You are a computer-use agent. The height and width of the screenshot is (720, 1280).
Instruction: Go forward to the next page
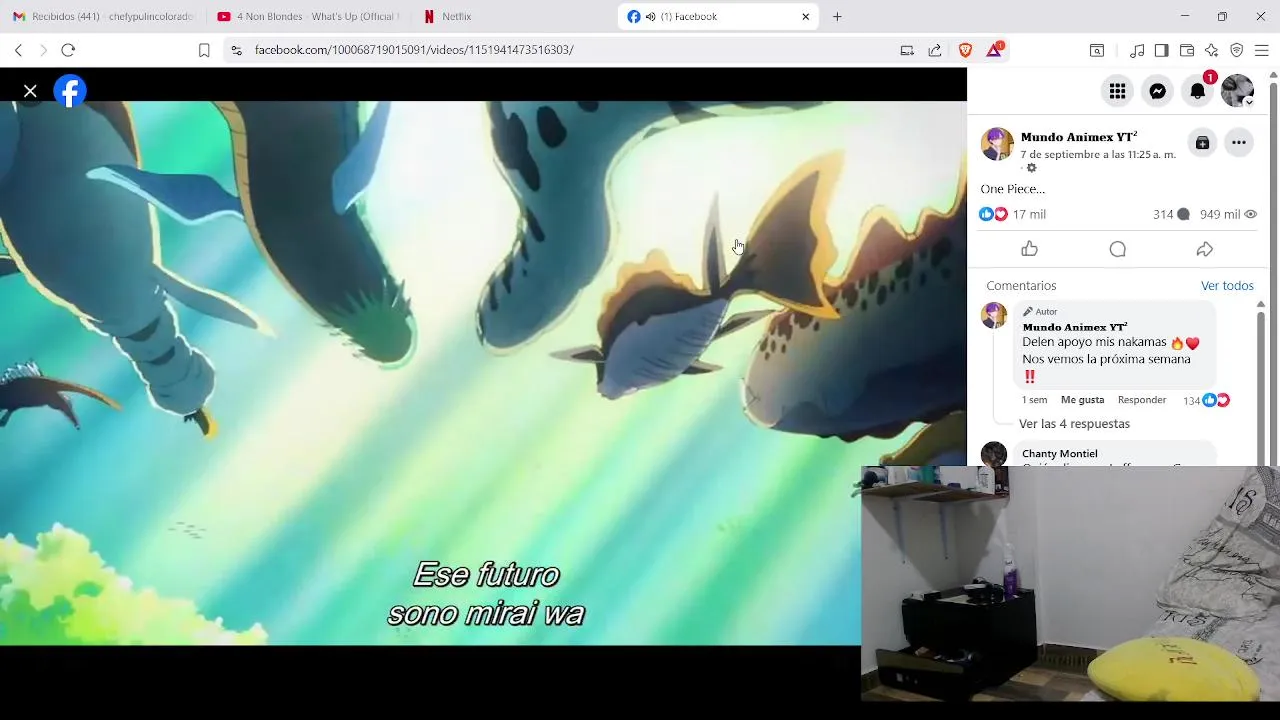(43, 50)
